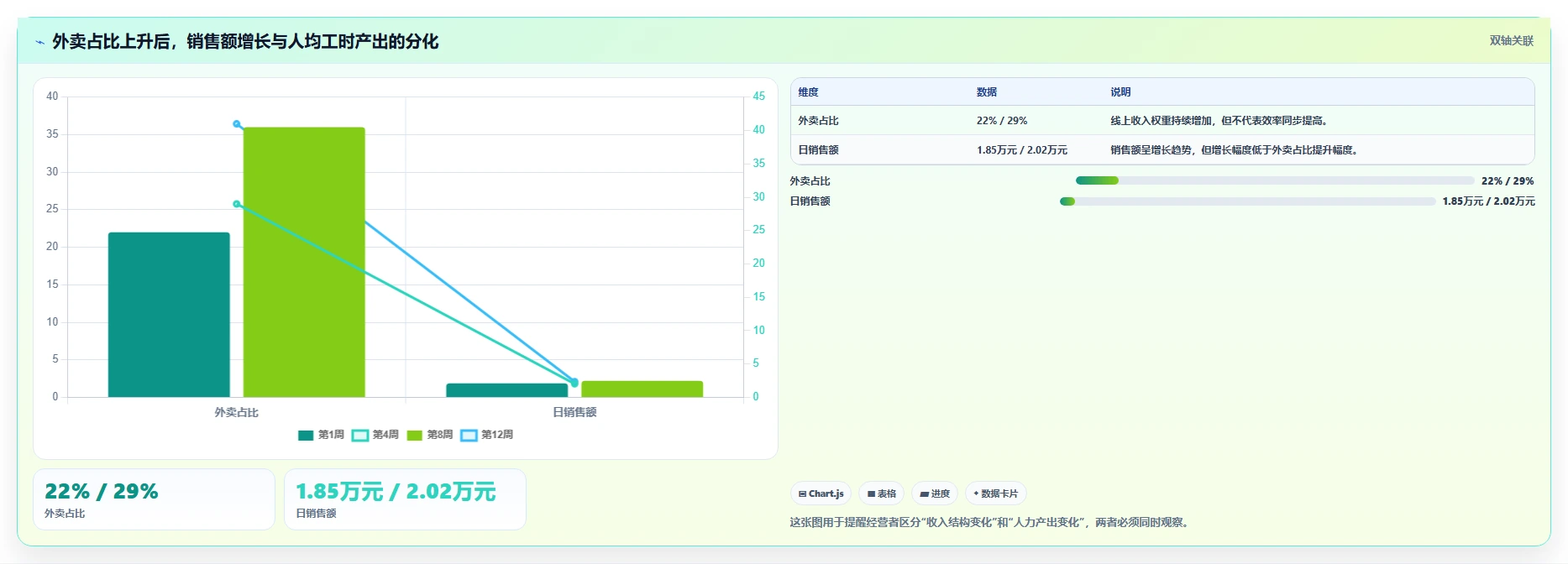Click the teal 第4周 line point over 外卖占比
The width and height of the screenshot is (1568, 564).
coord(237,204)
